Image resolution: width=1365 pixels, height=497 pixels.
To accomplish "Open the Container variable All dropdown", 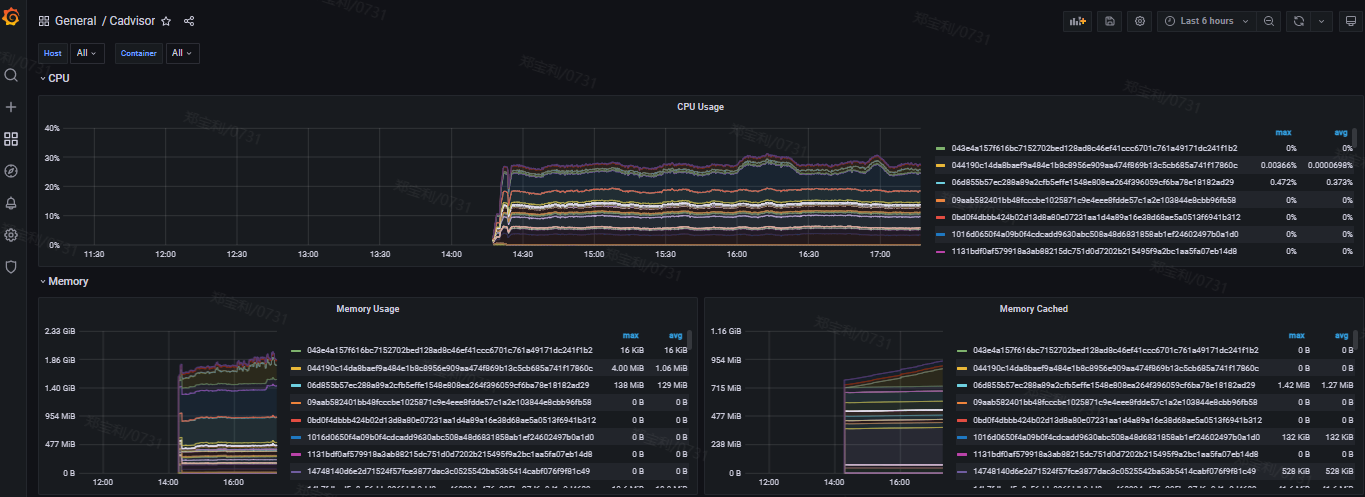I will (x=183, y=53).
